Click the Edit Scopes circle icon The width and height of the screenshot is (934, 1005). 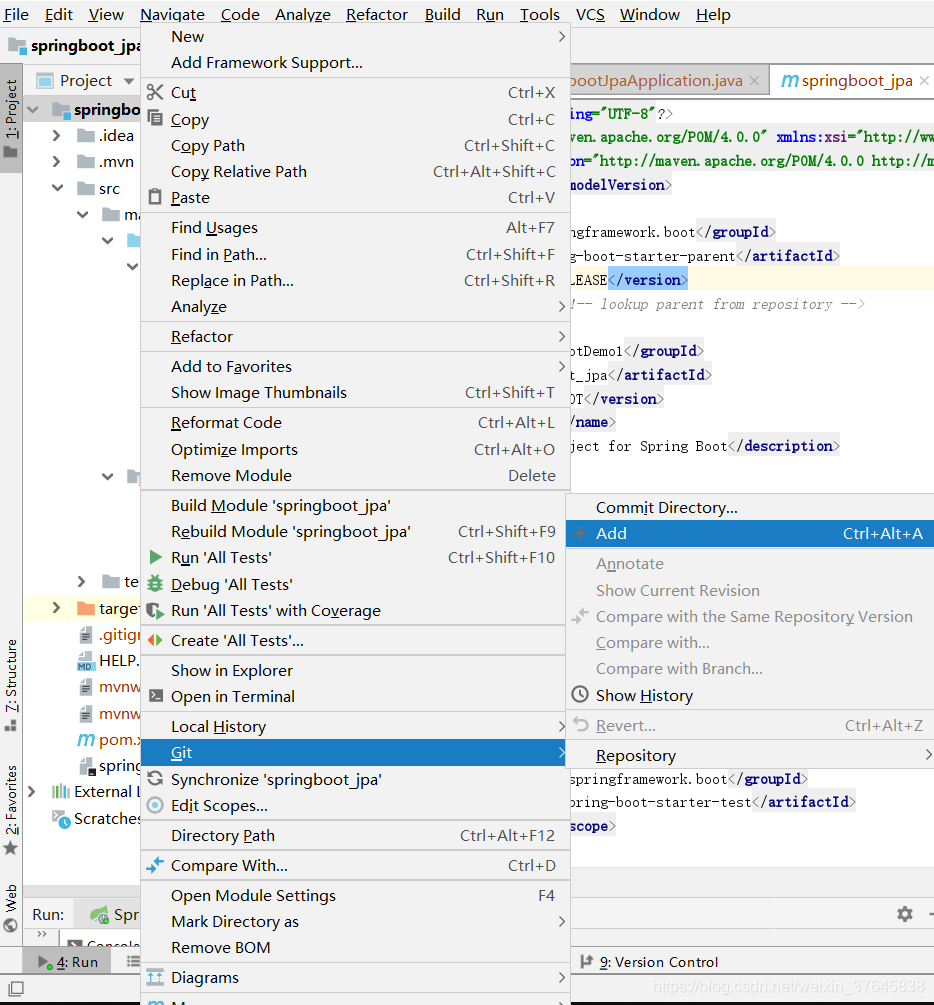pos(155,805)
